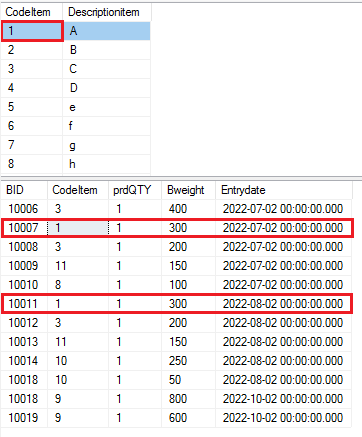Screen dimensions: 362x437
Task: Select Bweight 150 in row 10013
Action: pyautogui.click(x=189, y=342)
